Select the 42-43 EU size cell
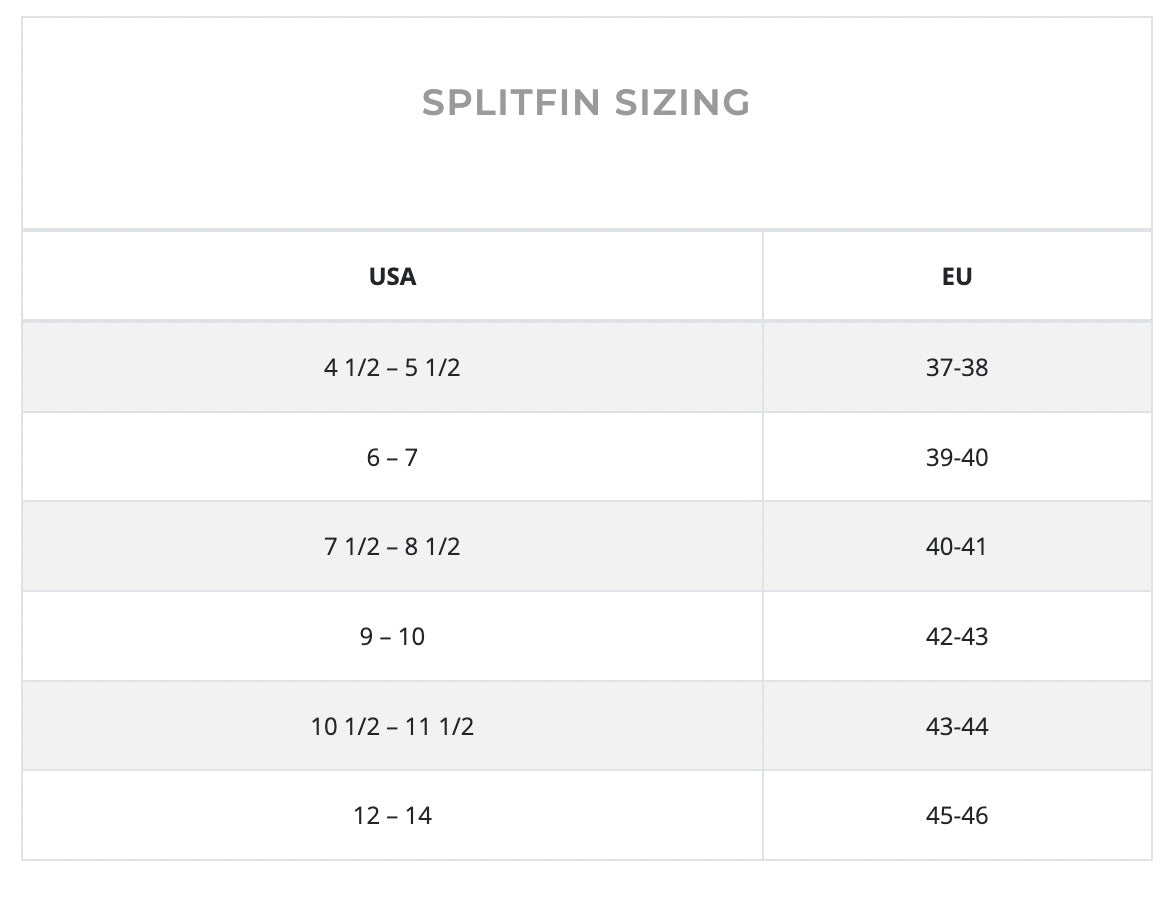Viewport: 1170px width, 900px height. 957,636
